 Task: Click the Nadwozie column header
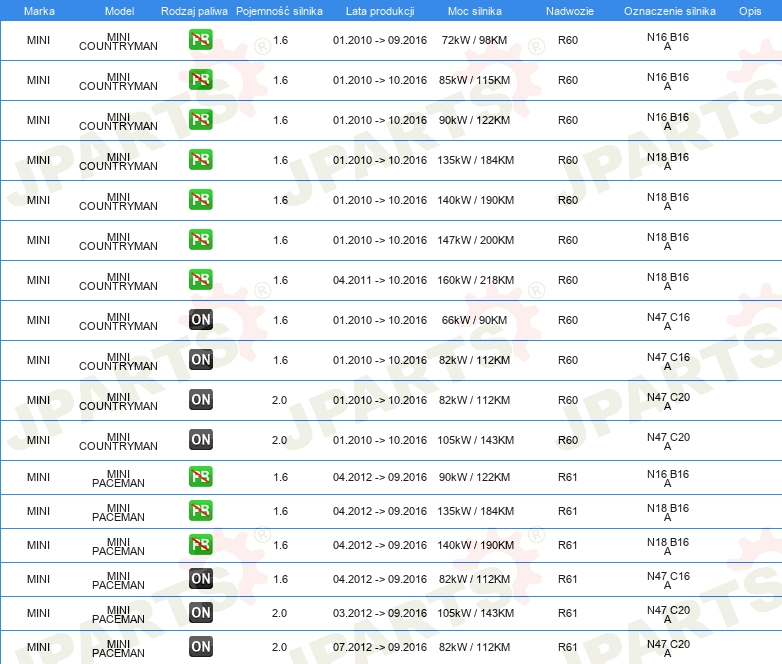pyautogui.click(x=570, y=11)
